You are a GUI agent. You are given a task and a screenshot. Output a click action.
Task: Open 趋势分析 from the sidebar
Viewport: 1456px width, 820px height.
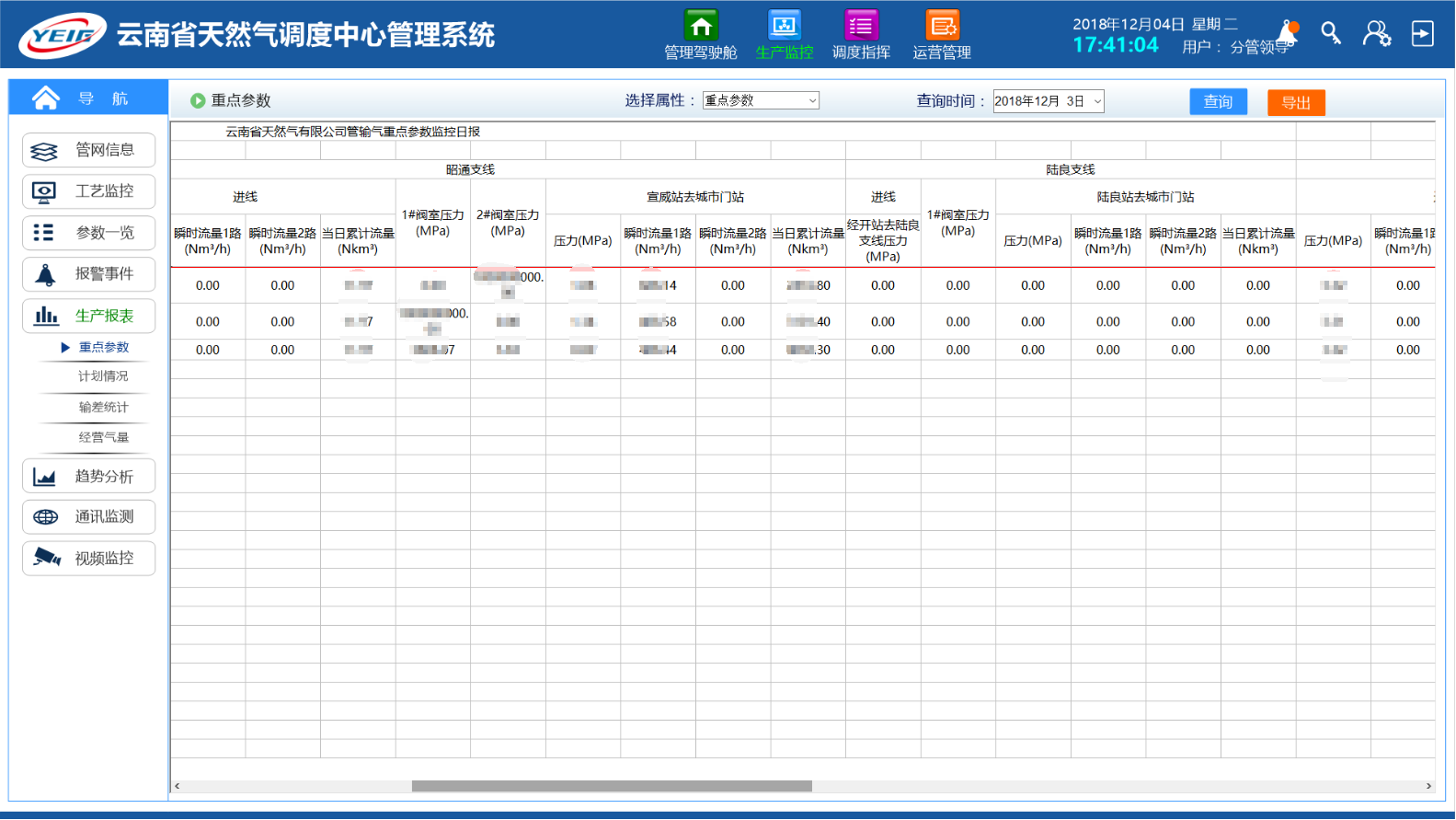[x=88, y=476]
